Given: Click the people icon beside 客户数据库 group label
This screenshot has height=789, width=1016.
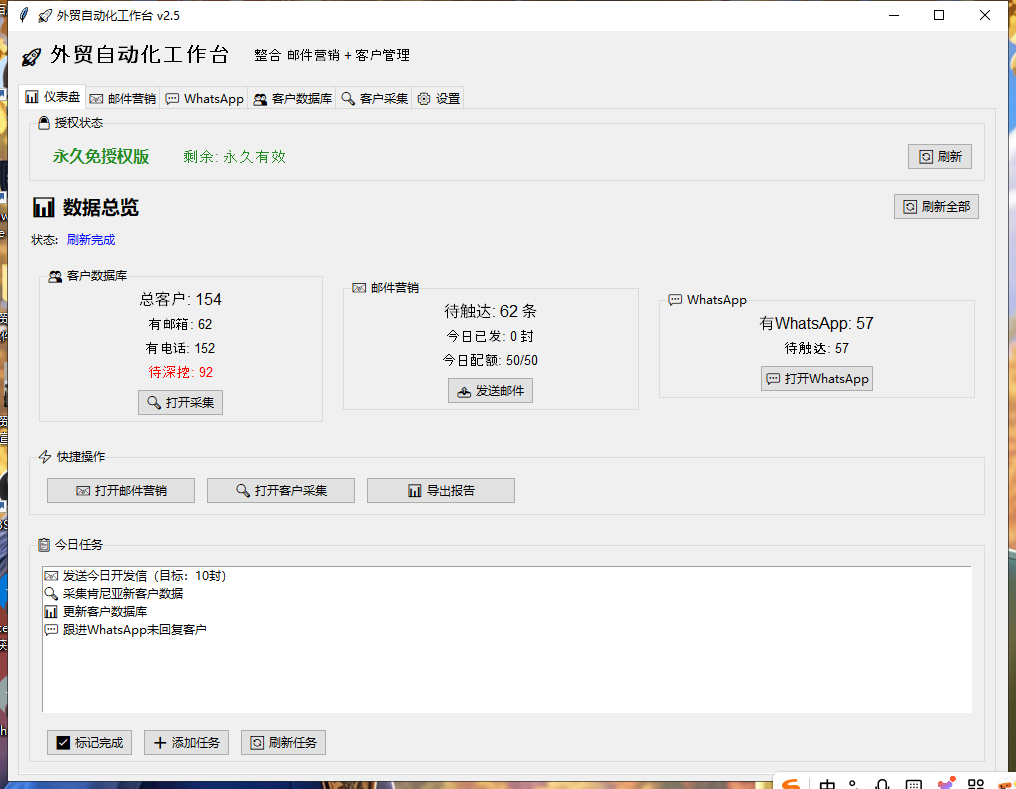Looking at the screenshot, I should pyautogui.click(x=55, y=277).
